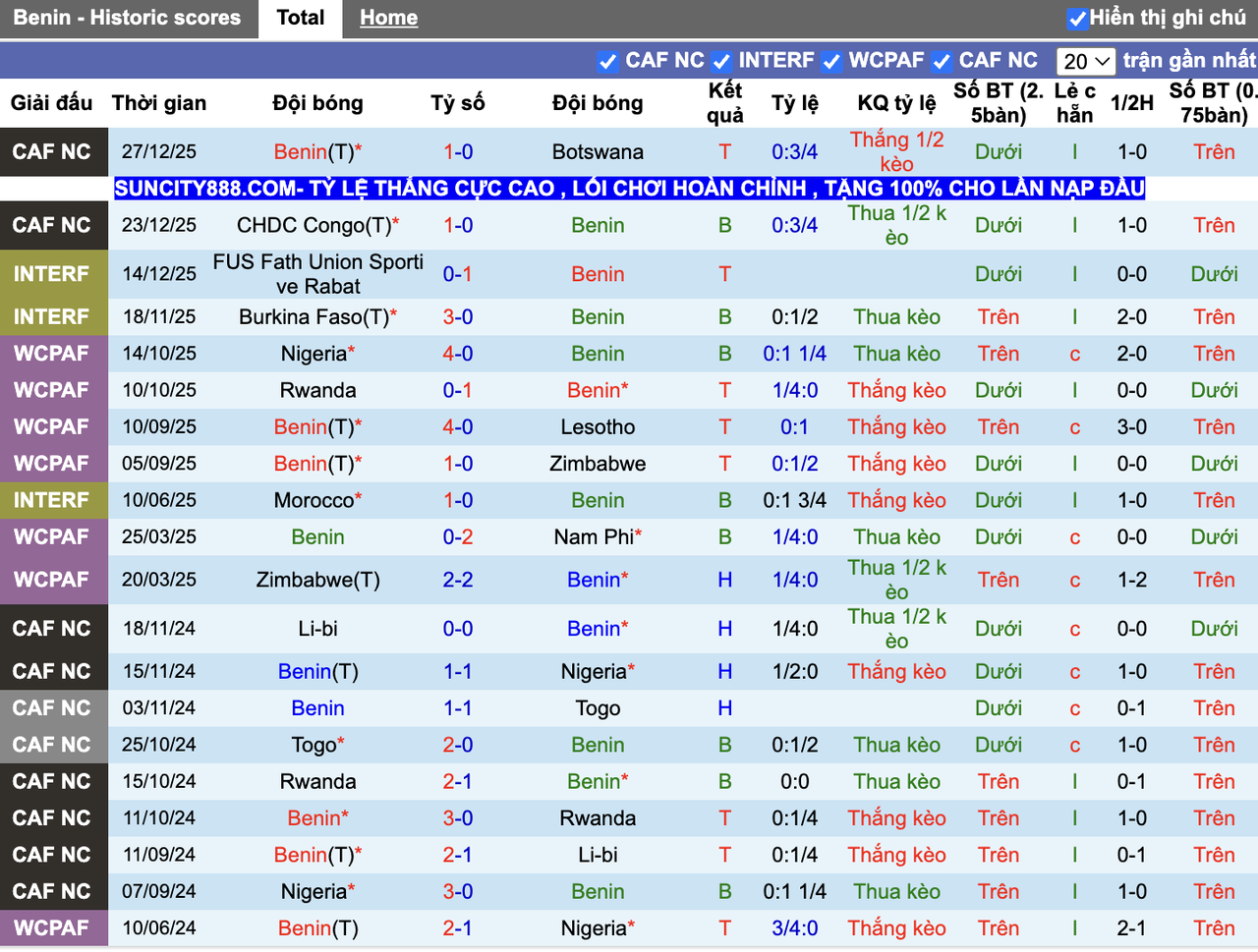The width and height of the screenshot is (1258, 952).
Task: Click 0:0 odds on 15/10/24 row
Action: click(795, 782)
